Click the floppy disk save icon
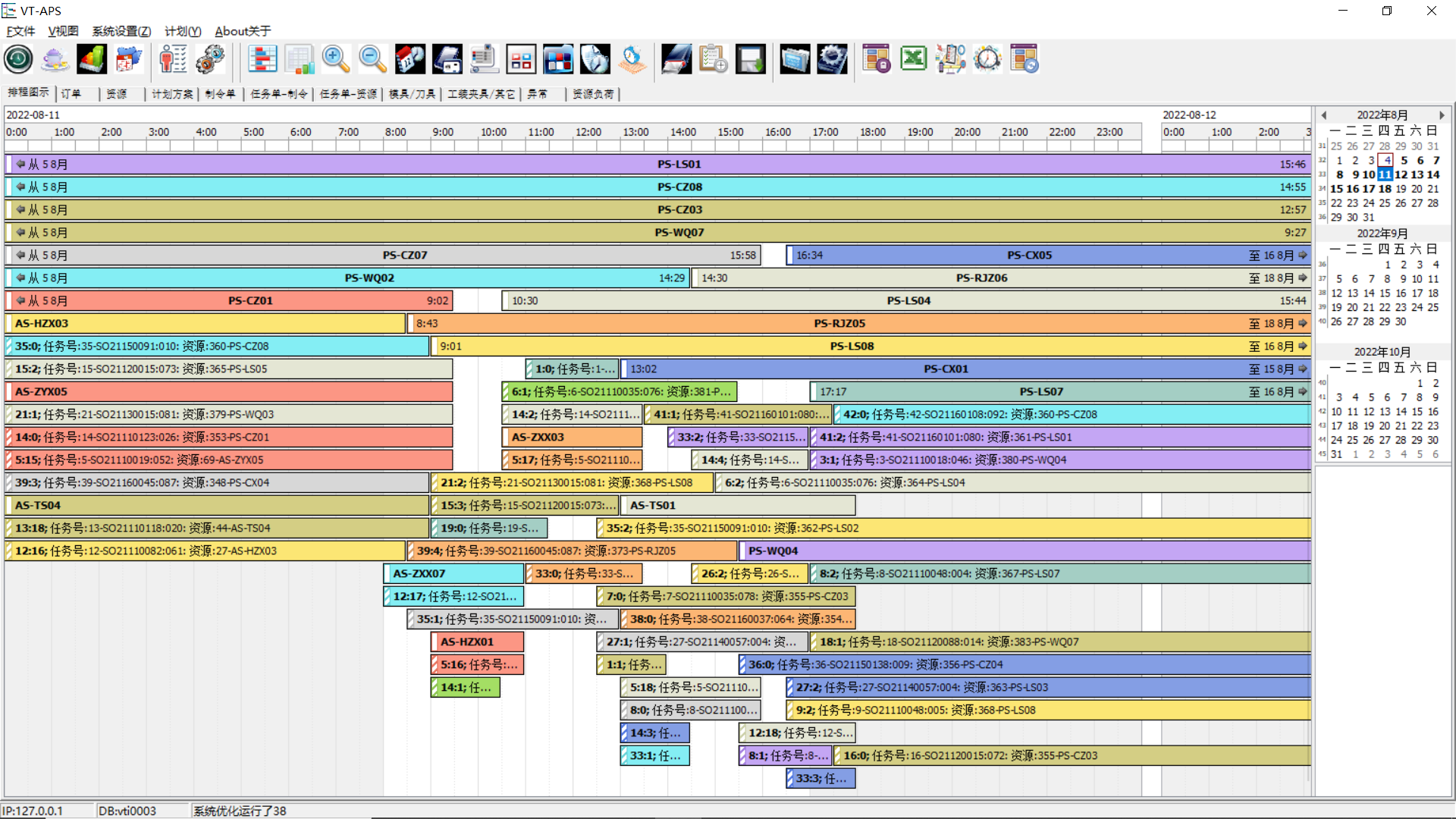Viewport: 1456px width, 819px height. pyautogui.click(x=750, y=59)
